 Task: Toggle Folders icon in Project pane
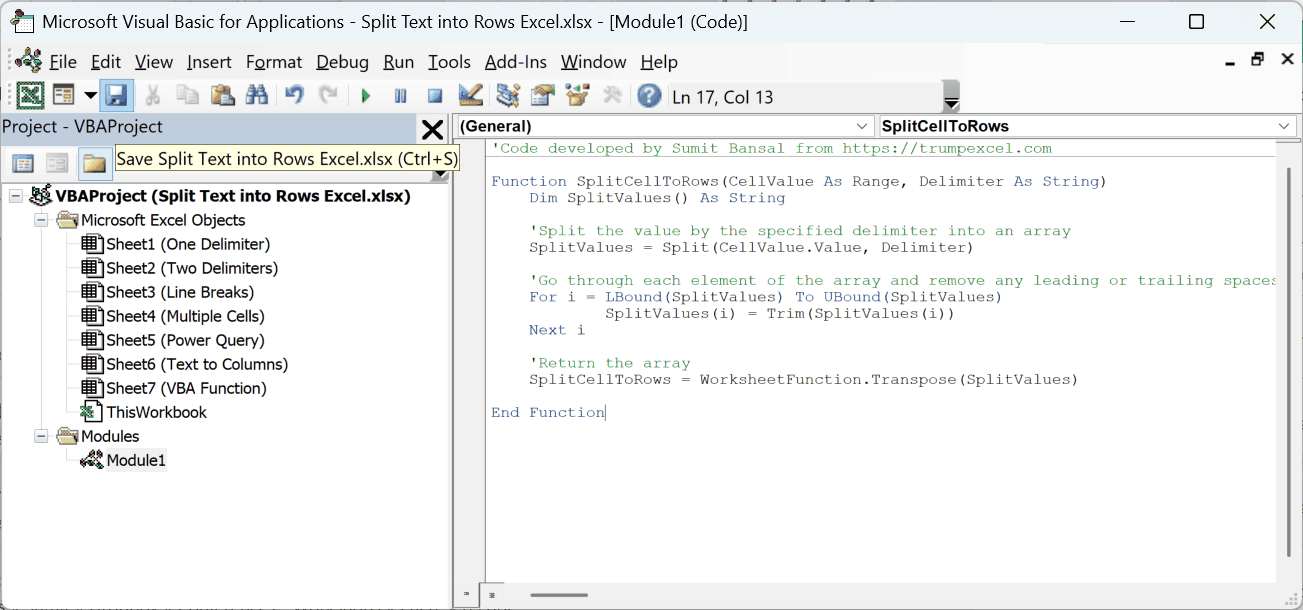tap(95, 163)
